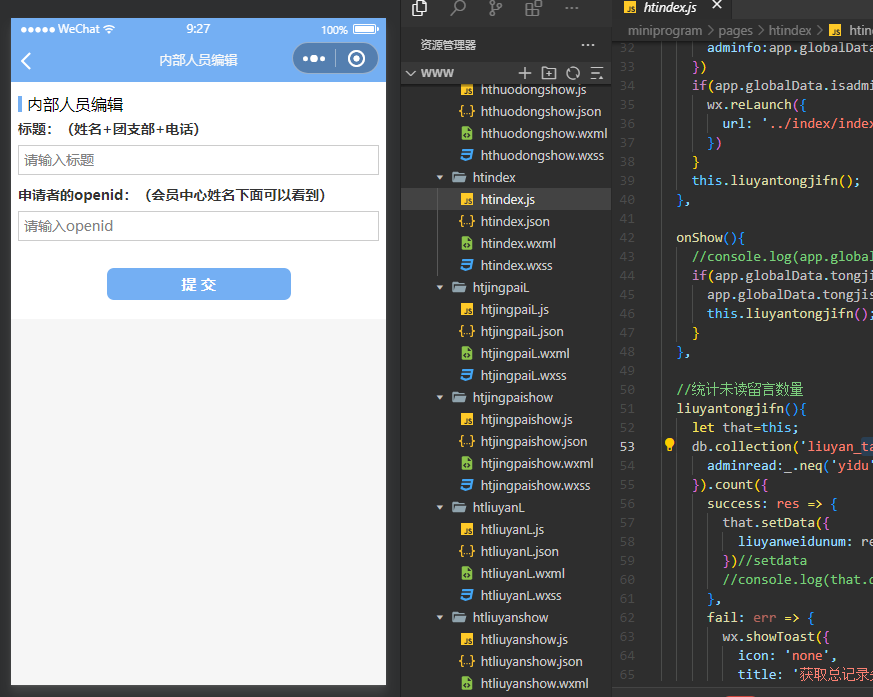The width and height of the screenshot is (873, 697).
Task: Click the new file plus icon
Action: (524, 73)
